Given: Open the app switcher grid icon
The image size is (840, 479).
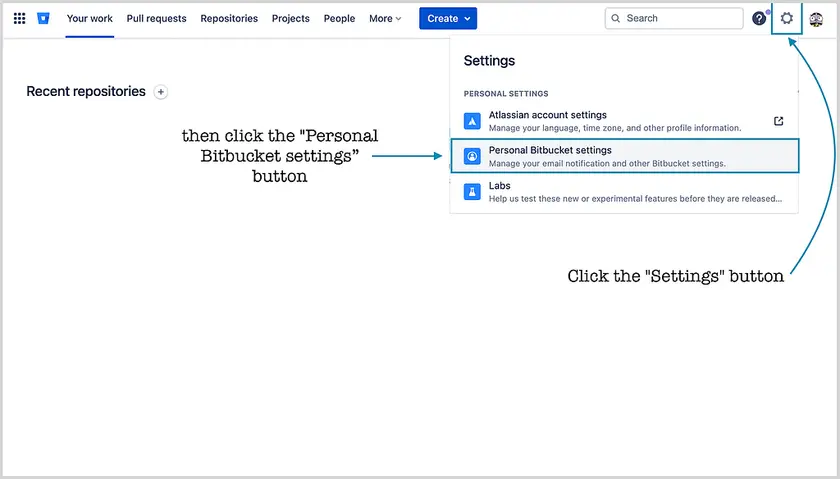Looking at the screenshot, I should click(x=19, y=19).
